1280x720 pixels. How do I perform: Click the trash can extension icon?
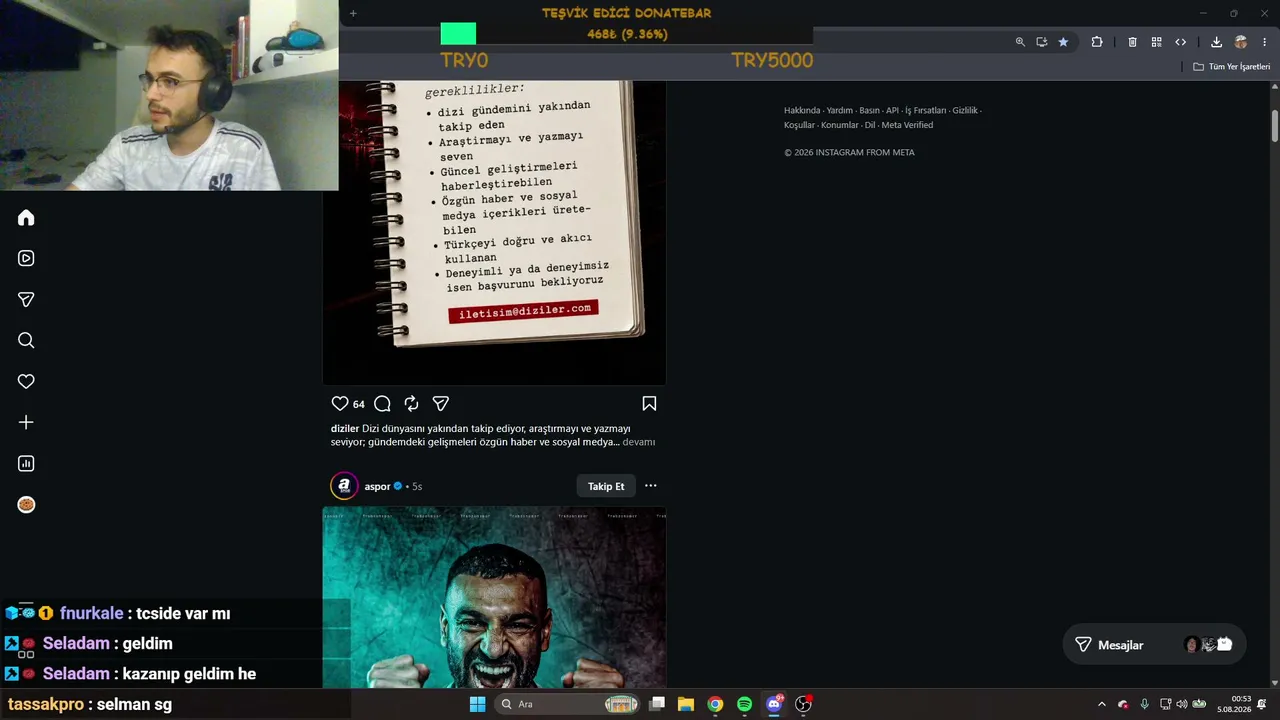point(1132,42)
